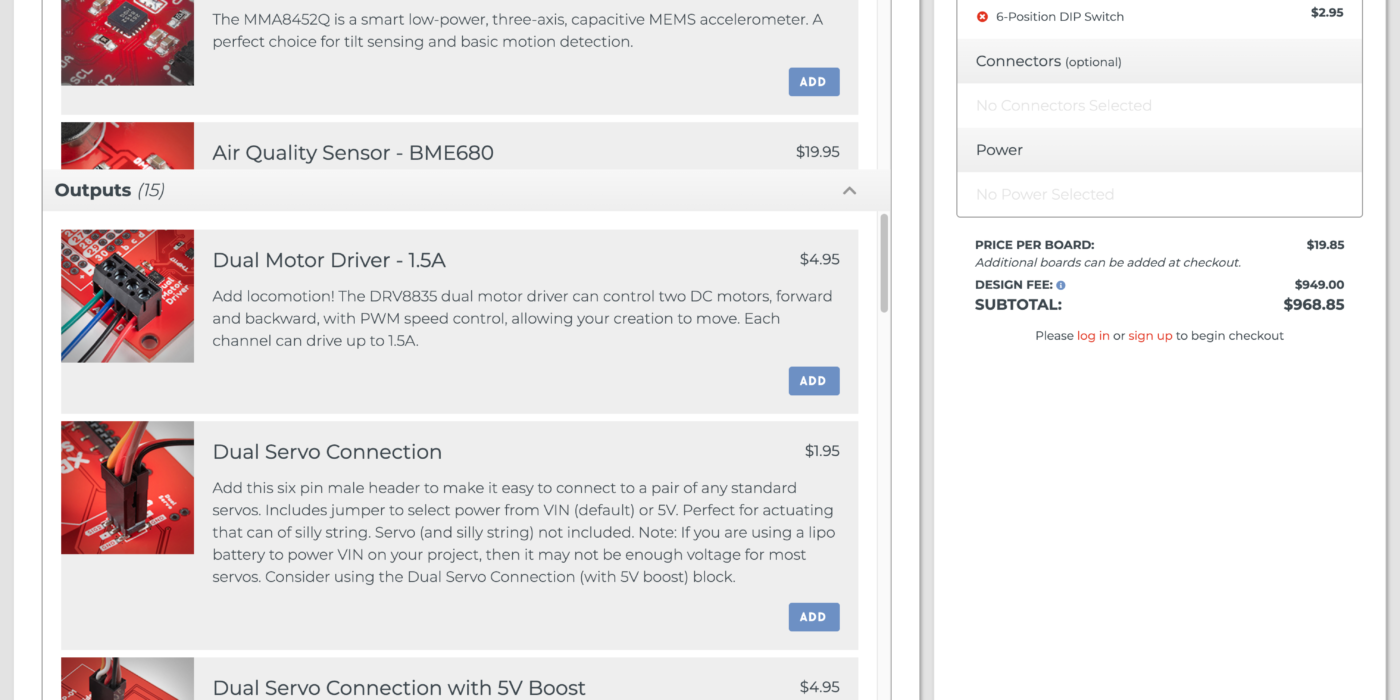Click the Dual Servo Connection title
Screen dimensions: 1400x700
(327, 452)
